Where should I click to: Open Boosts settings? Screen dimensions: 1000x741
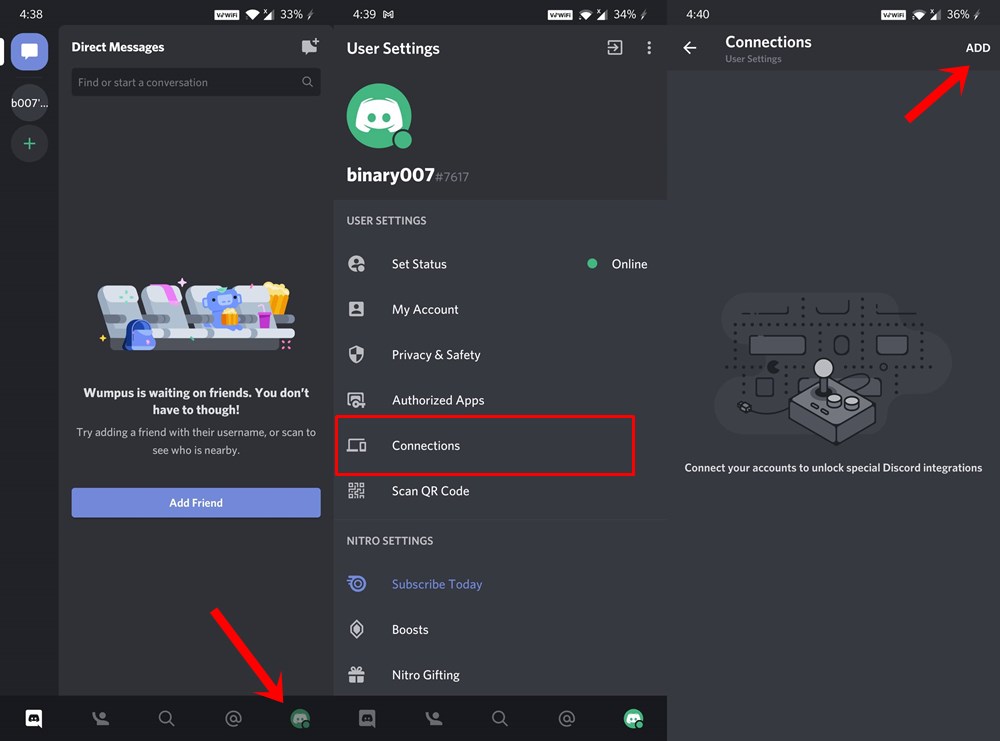[x=500, y=629]
